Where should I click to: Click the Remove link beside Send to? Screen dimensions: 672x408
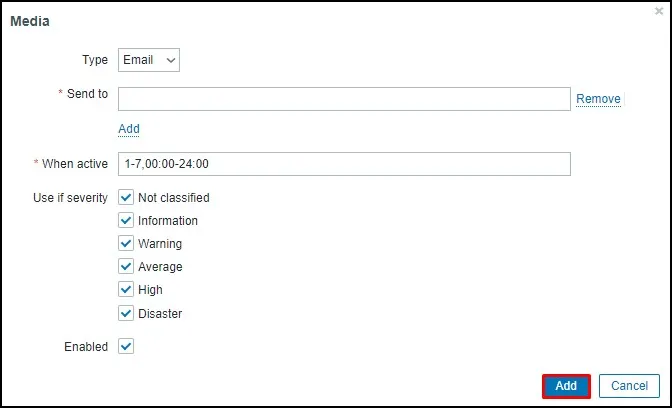[x=598, y=99]
